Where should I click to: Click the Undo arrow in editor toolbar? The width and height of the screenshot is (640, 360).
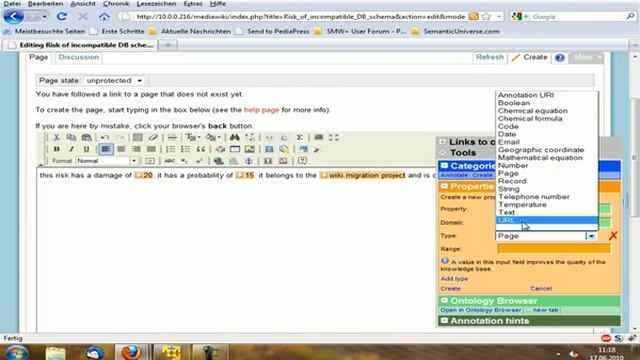[x=105, y=138]
